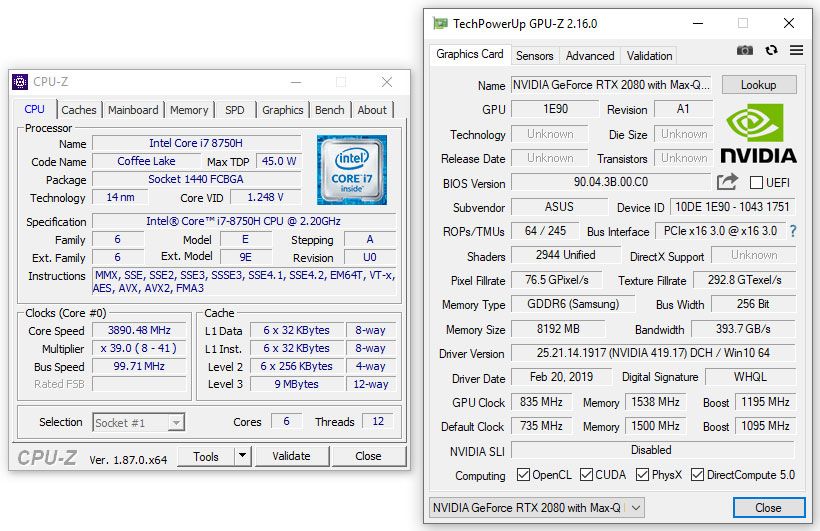Click the GPU-Z title bar app icon
The width and height of the screenshot is (820, 531).
point(440,23)
